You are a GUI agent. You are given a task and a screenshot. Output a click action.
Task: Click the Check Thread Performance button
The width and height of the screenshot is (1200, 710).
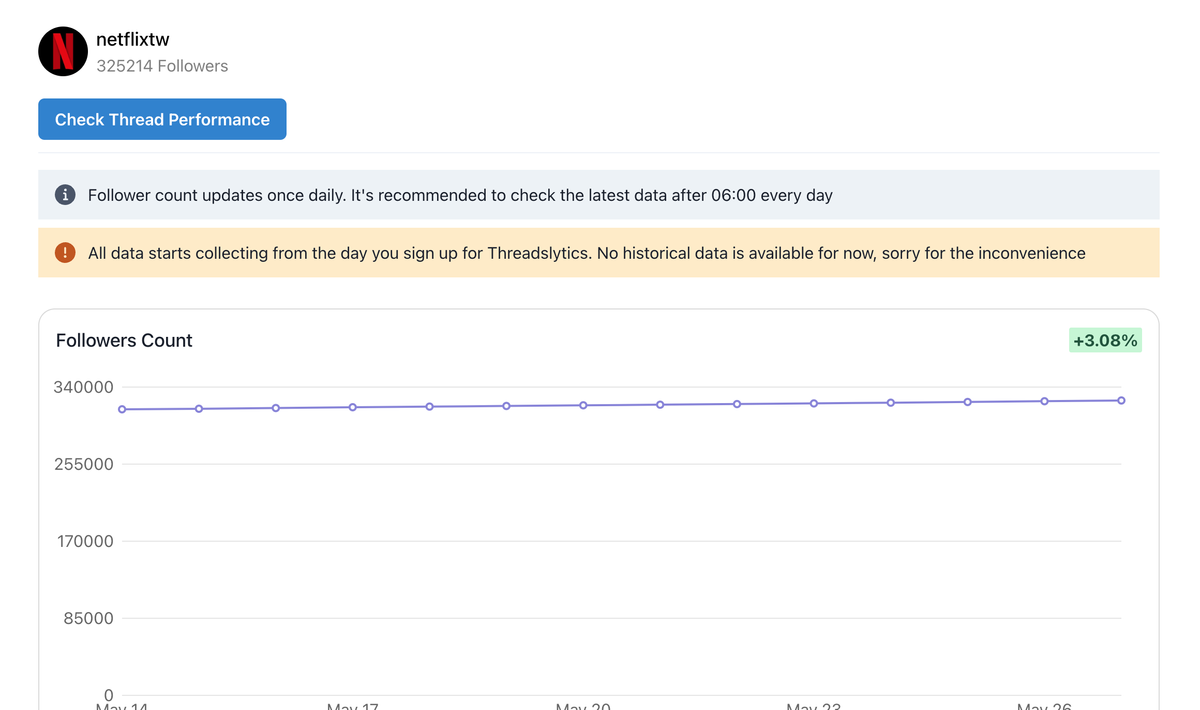tap(162, 119)
